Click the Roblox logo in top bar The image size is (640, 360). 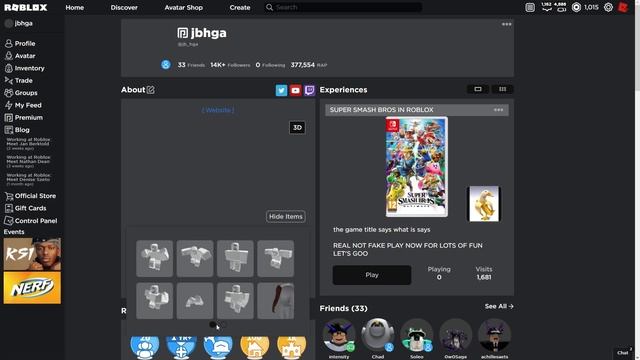pos(26,7)
